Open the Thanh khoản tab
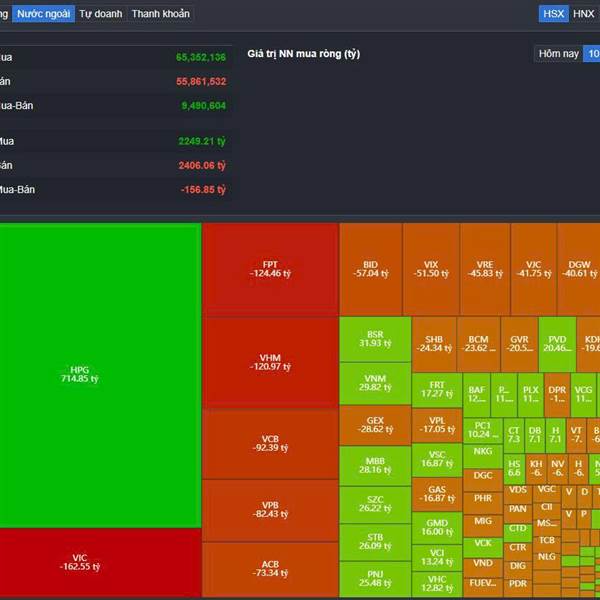The width and height of the screenshot is (600, 600). pos(160,14)
